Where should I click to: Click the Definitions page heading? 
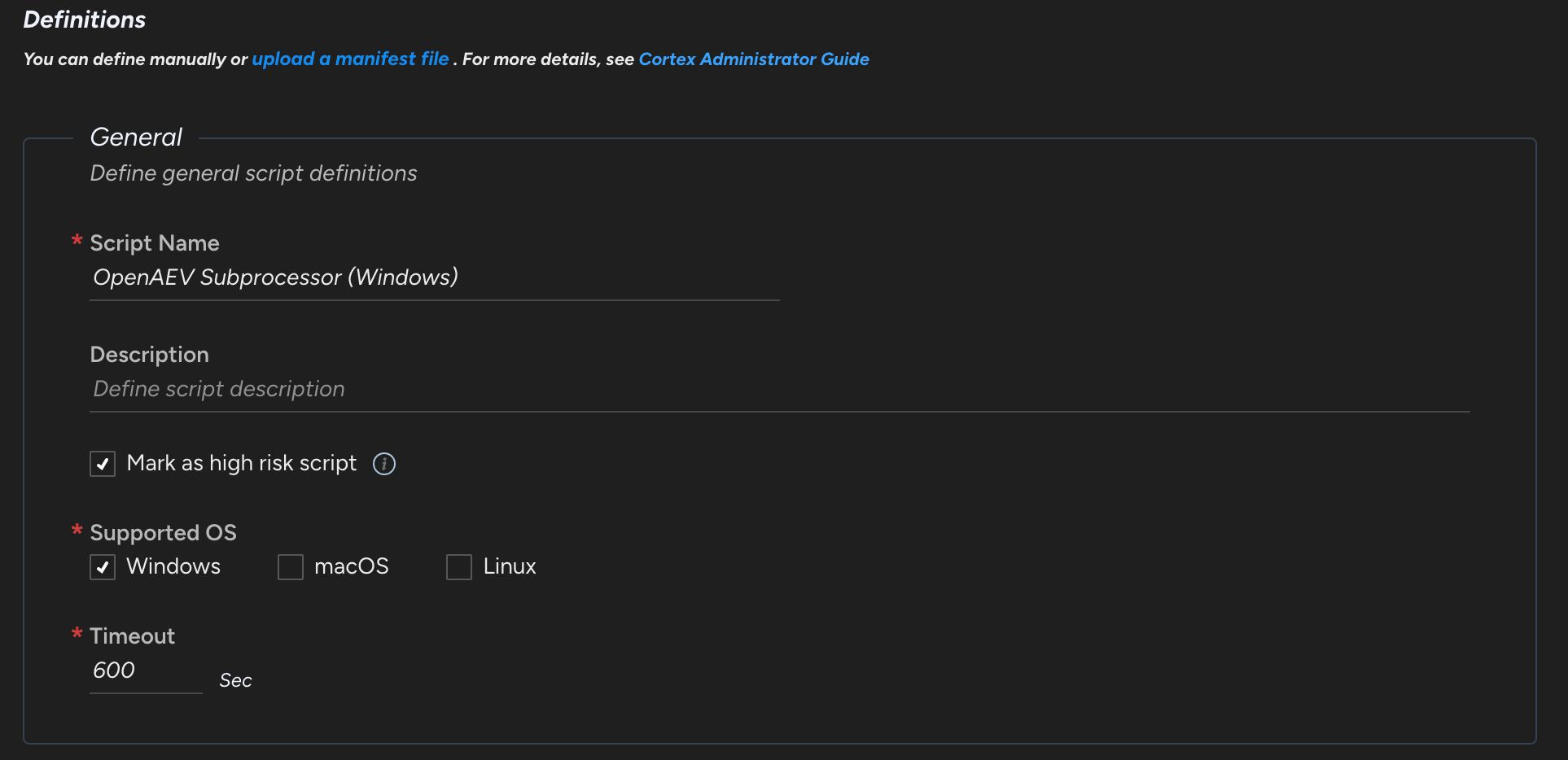pyautogui.click(x=85, y=20)
